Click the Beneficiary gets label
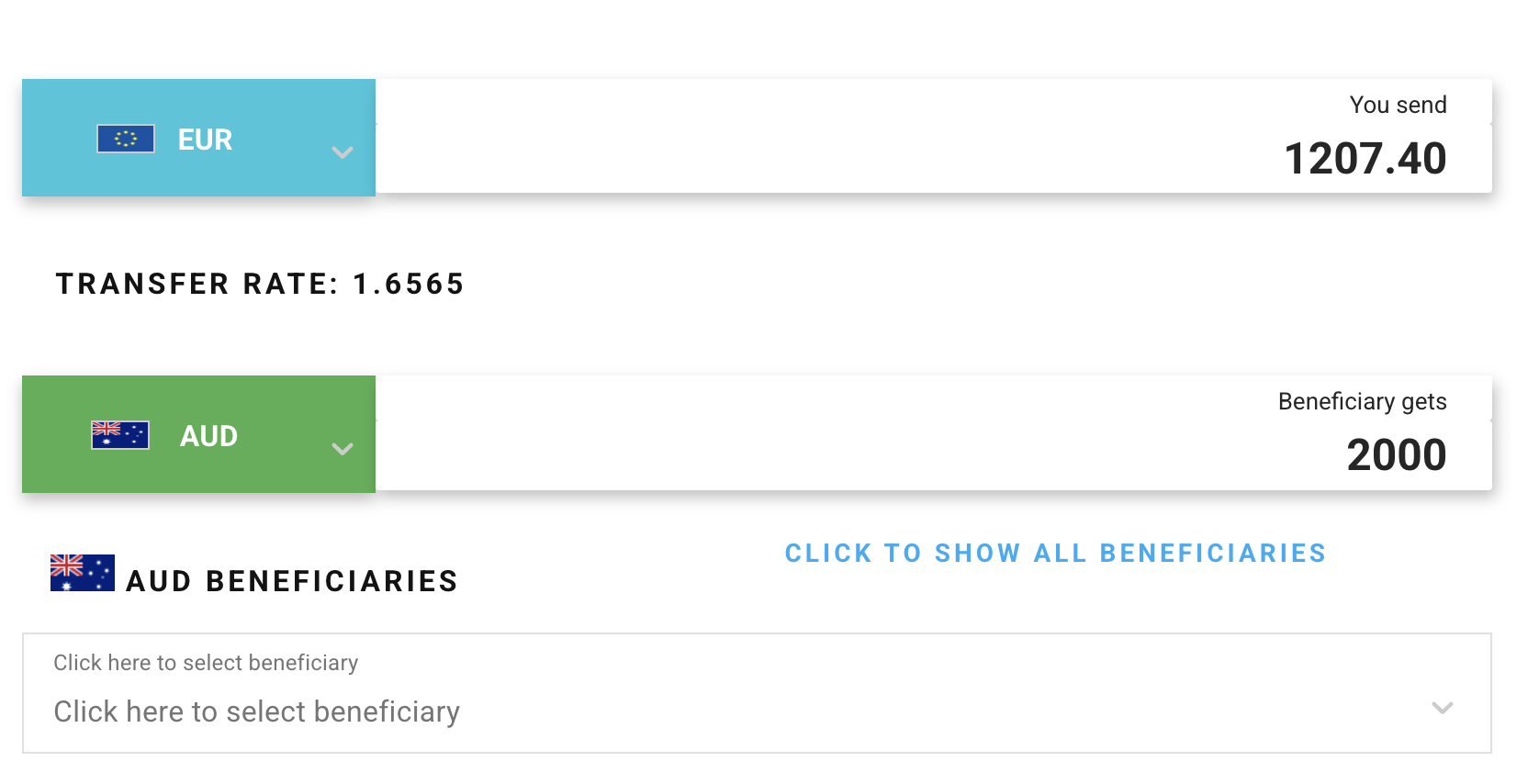Screen dimensions: 1539x784 (x=1362, y=401)
